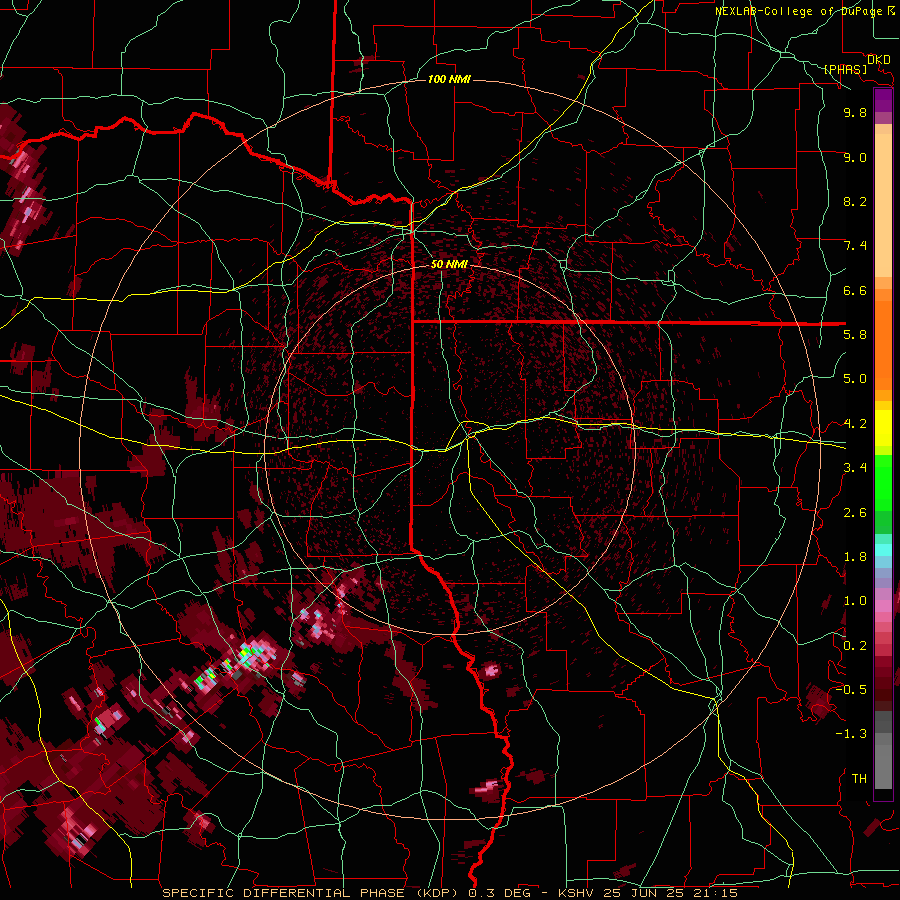Image resolution: width=900 pixels, height=900 pixels.
Task: Click the TH label at legend bottom
Action: click(859, 779)
